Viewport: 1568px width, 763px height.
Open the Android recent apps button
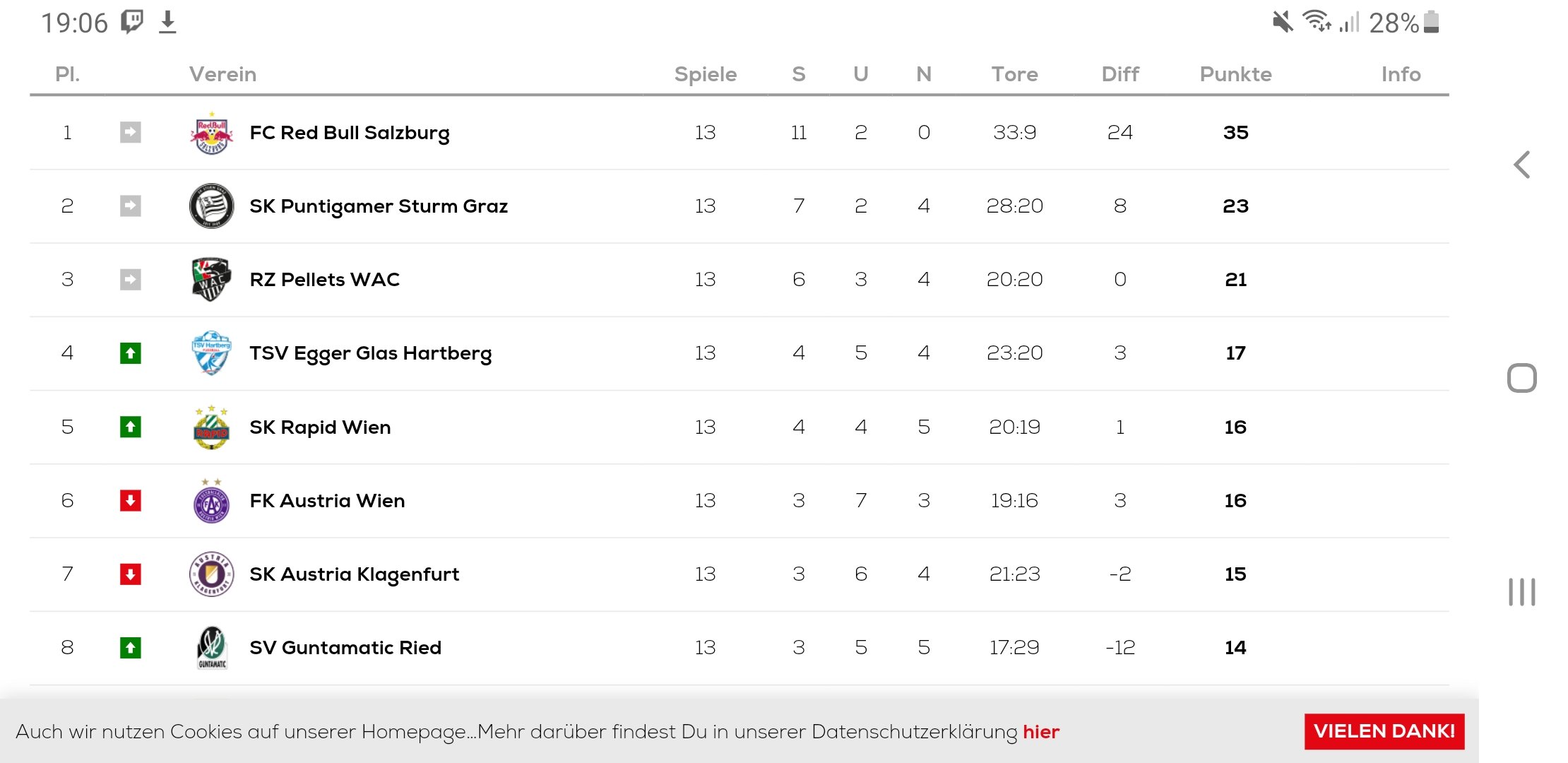tap(1522, 592)
